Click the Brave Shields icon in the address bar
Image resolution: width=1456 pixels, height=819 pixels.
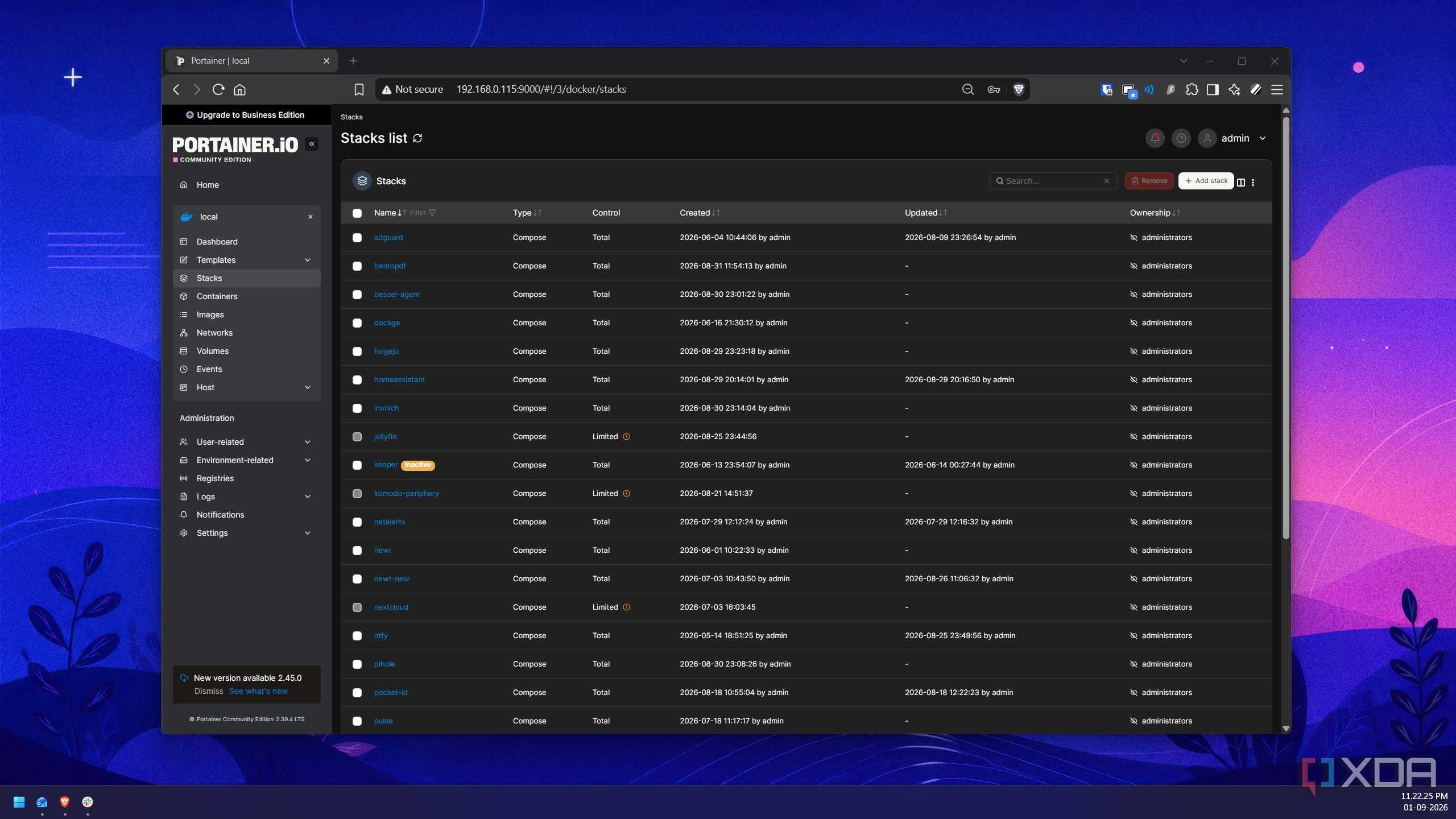pos(1019,89)
